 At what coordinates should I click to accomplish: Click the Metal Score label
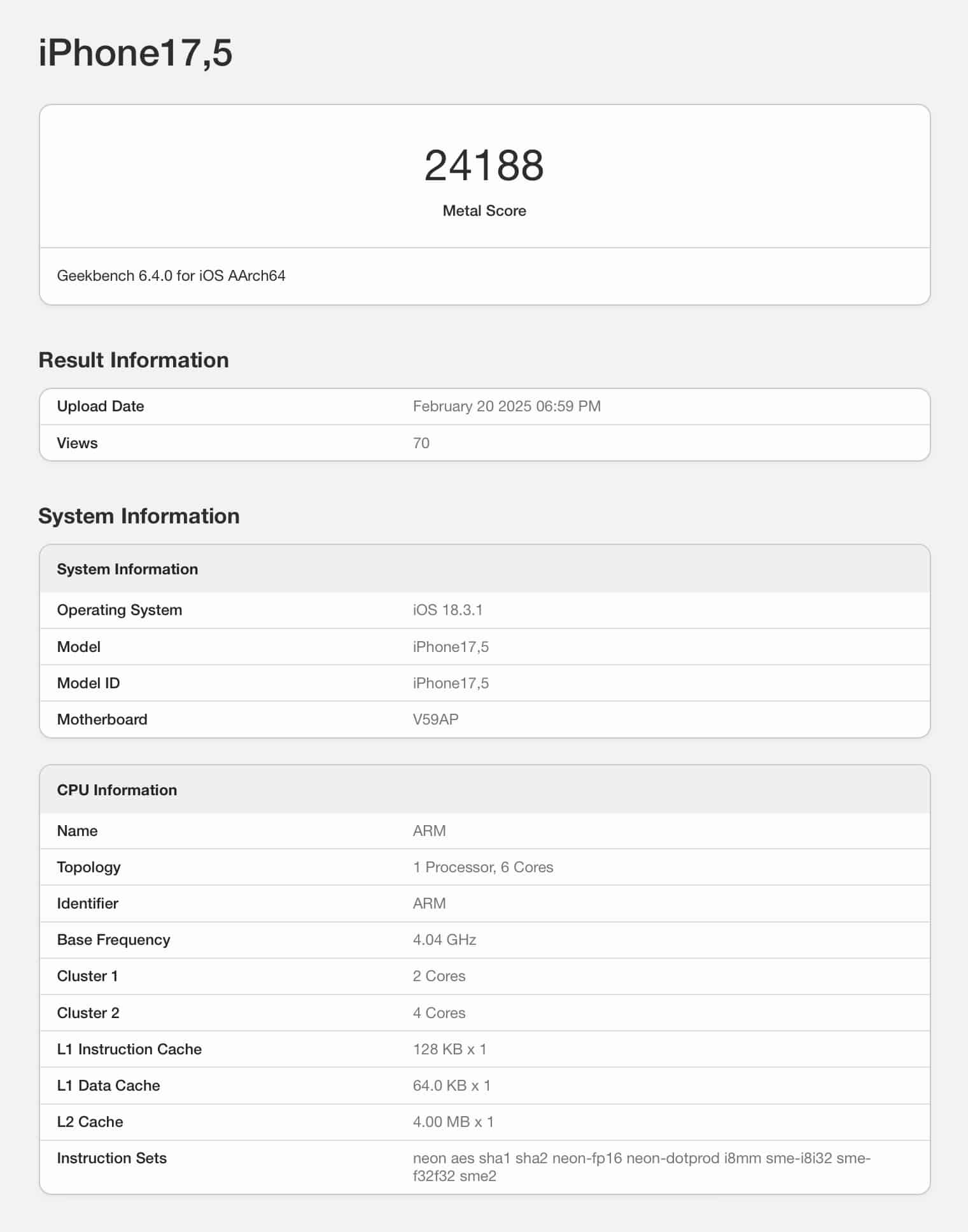pyautogui.click(x=484, y=211)
